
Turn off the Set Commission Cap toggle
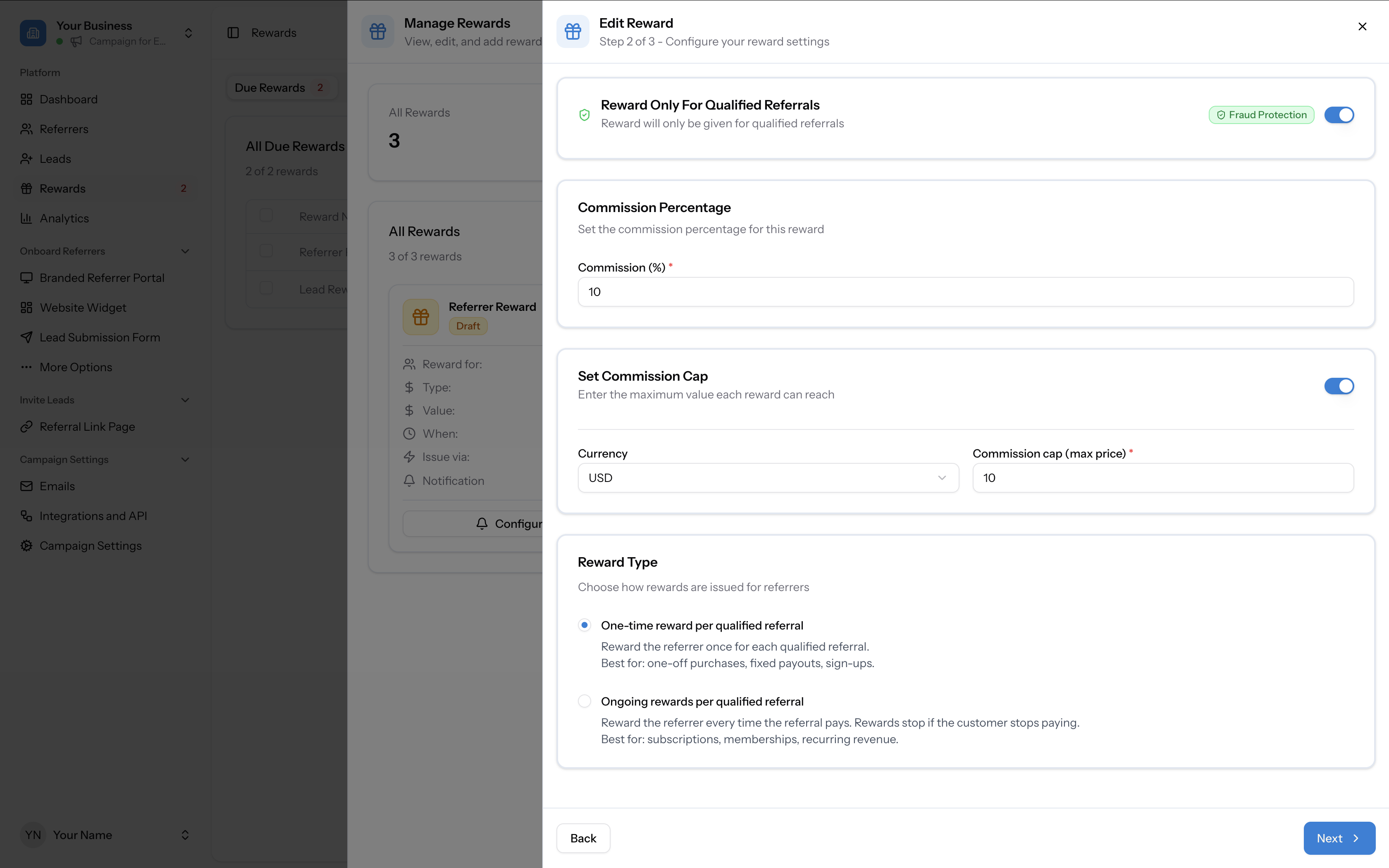tap(1339, 386)
